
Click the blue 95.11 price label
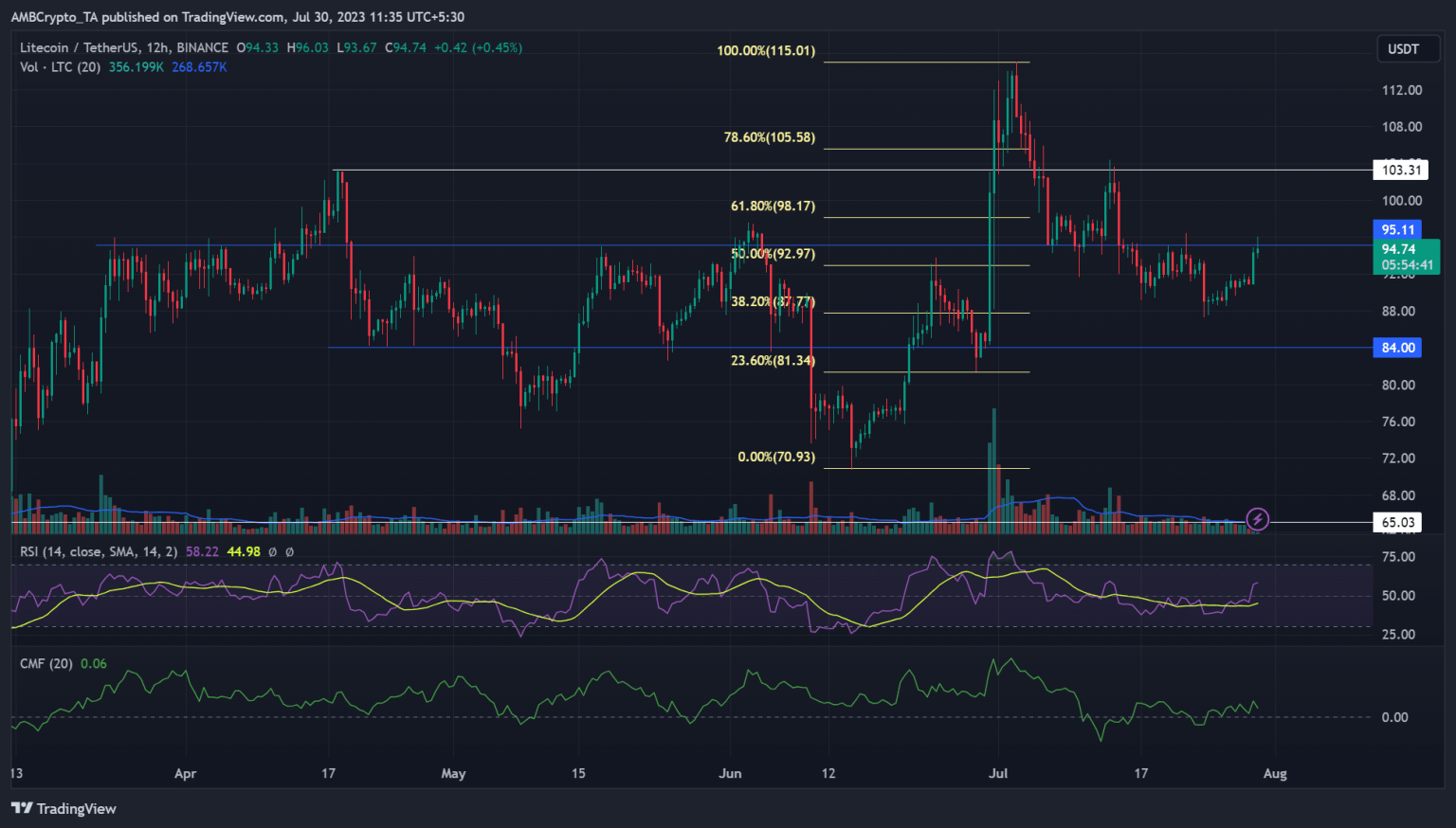point(1396,229)
